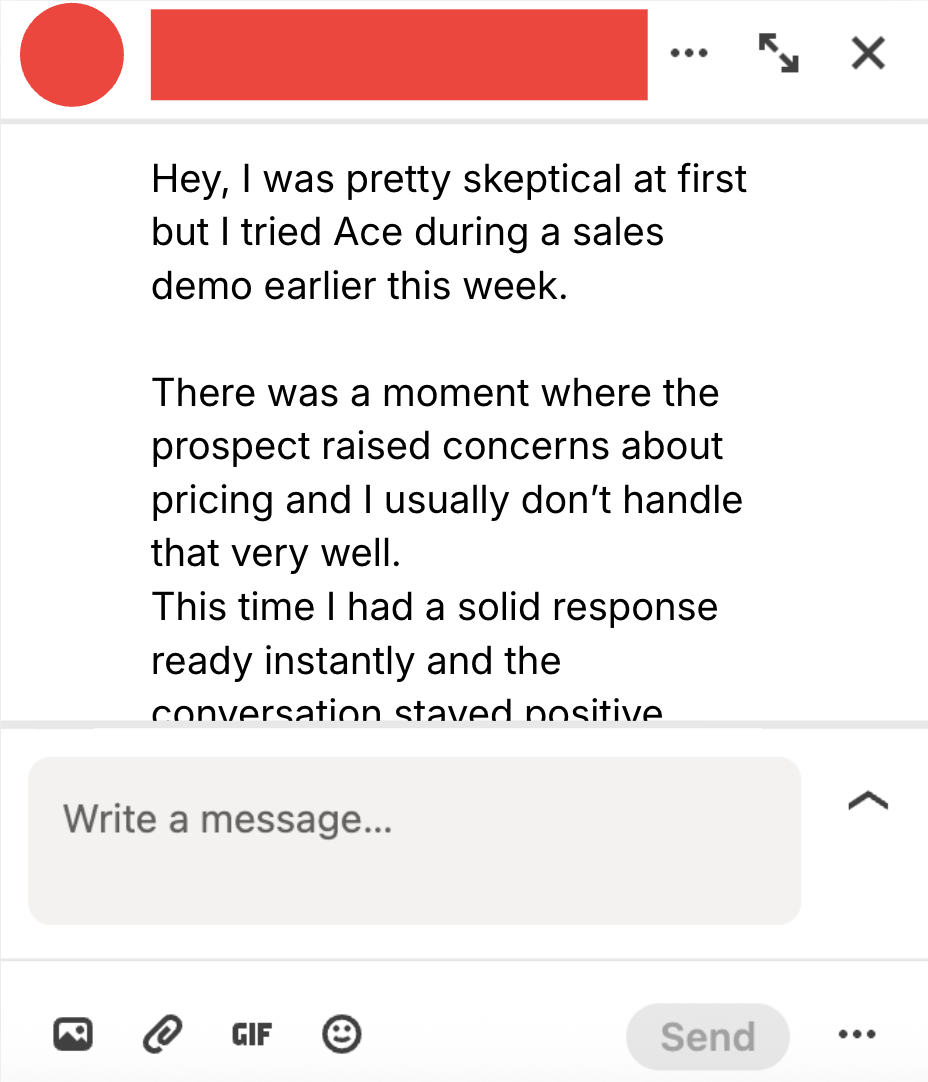Open the contact's profile picture
Image resolution: width=928 pixels, height=1082 pixels.
pos(72,55)
